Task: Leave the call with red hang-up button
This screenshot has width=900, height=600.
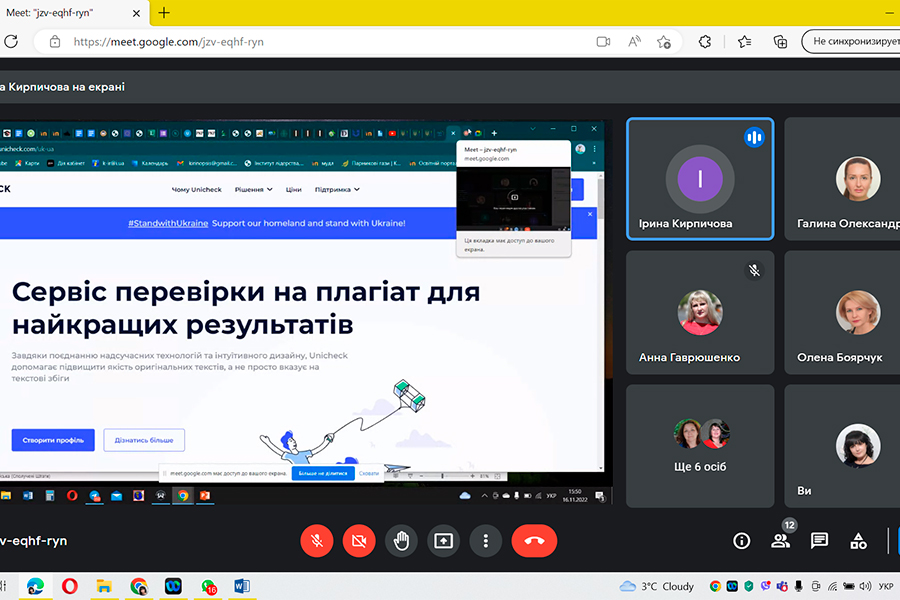Action: [x=534, y=541]
